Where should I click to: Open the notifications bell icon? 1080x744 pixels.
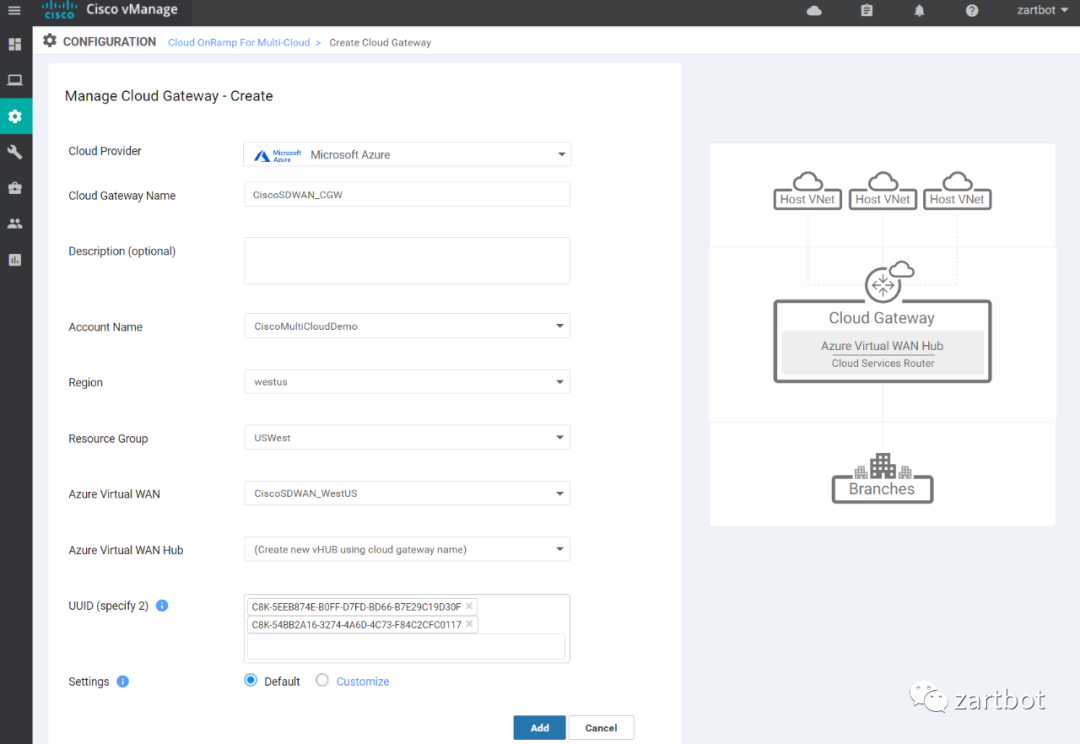click(919, 10)
